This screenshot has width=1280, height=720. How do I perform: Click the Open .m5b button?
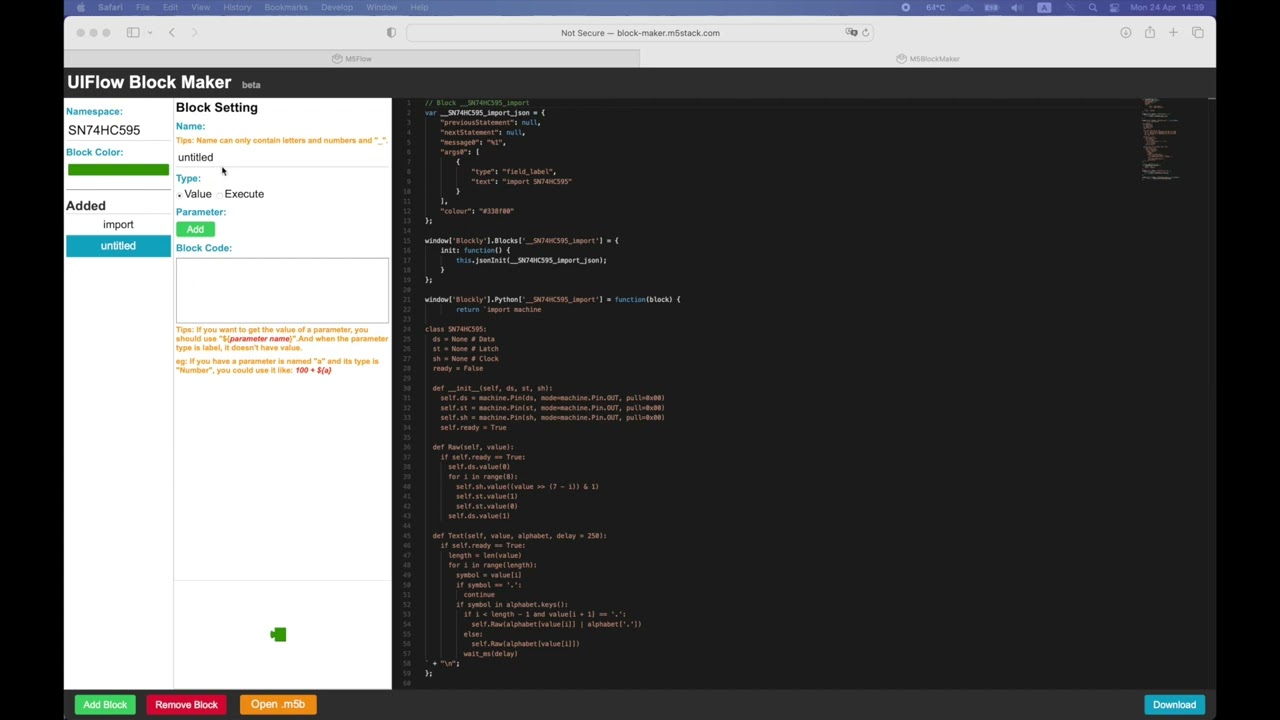click(278, 705)
